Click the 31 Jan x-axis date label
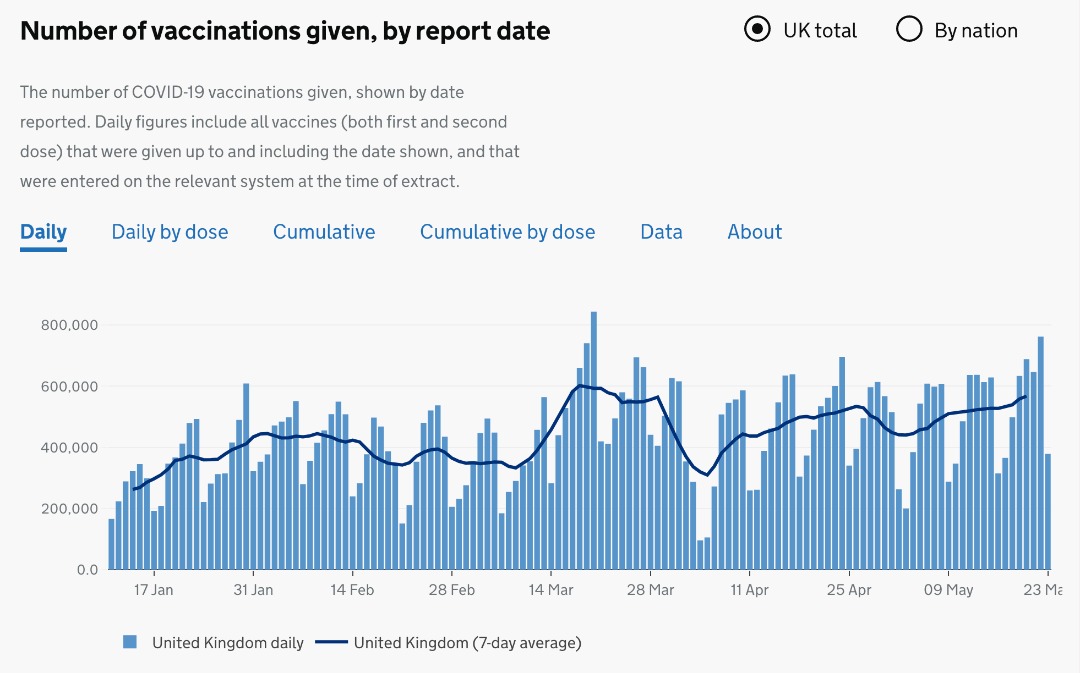 253,590
